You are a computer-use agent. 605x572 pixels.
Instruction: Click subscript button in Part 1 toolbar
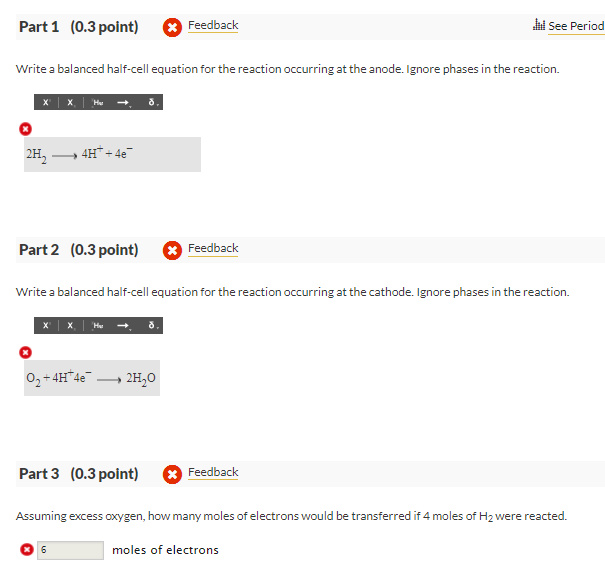[x=69, y=102]
